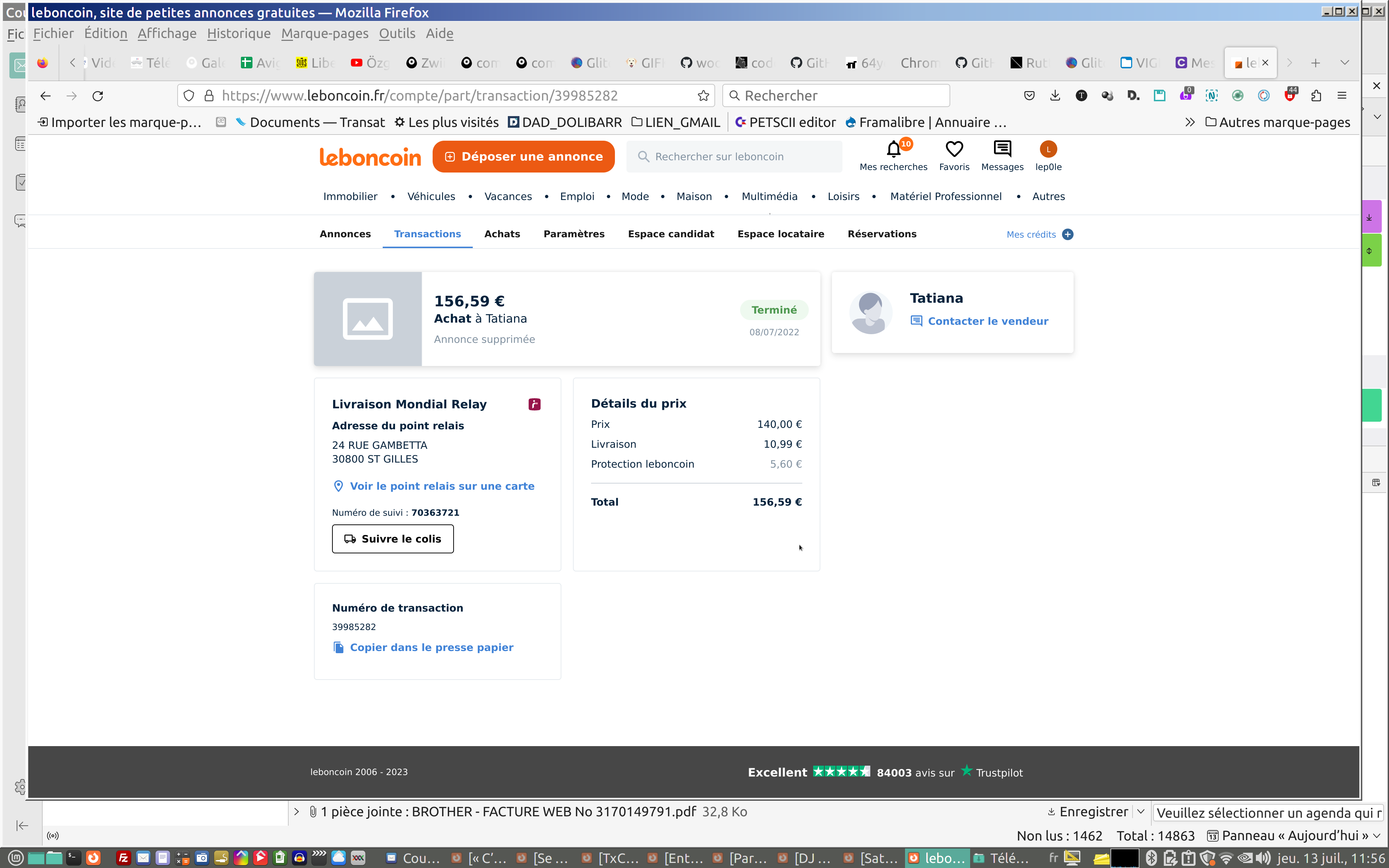Open the Historique menu
The image size is (1389, 868).
[238, 33]
